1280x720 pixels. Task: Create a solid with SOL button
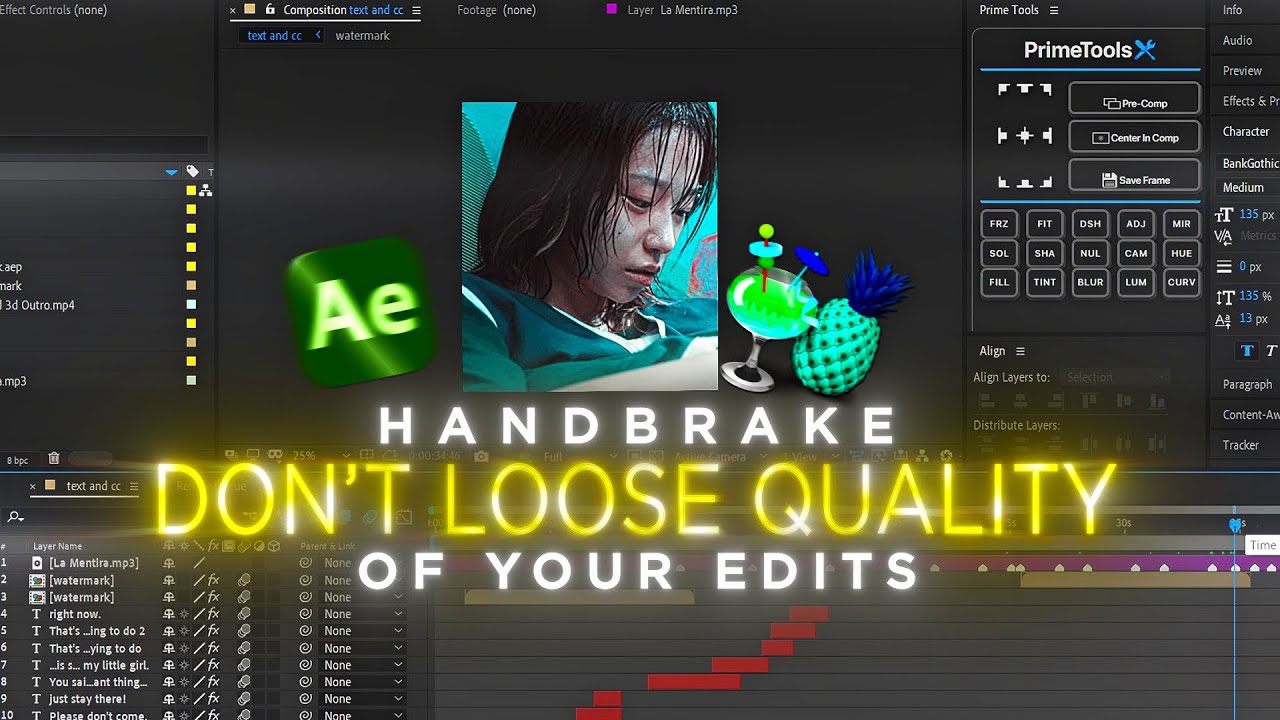tap(999, 253)
